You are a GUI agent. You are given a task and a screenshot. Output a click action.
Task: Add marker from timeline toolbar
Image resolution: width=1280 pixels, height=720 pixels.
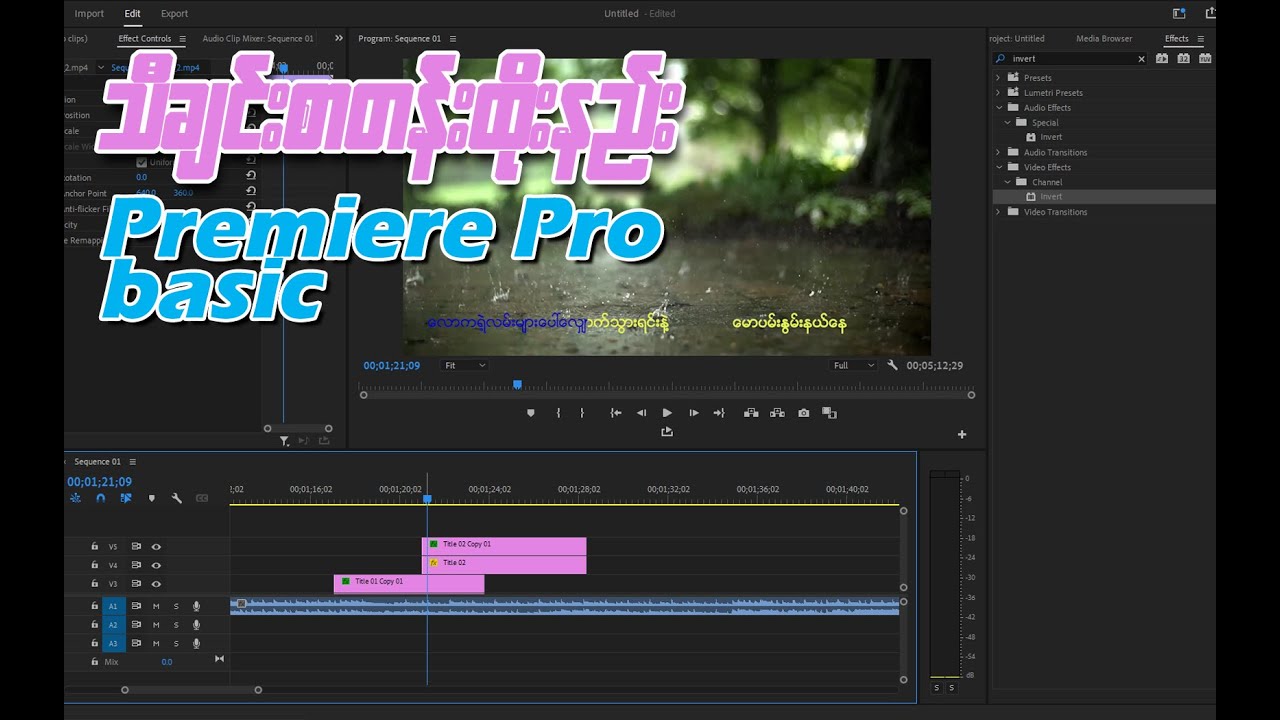152,498
